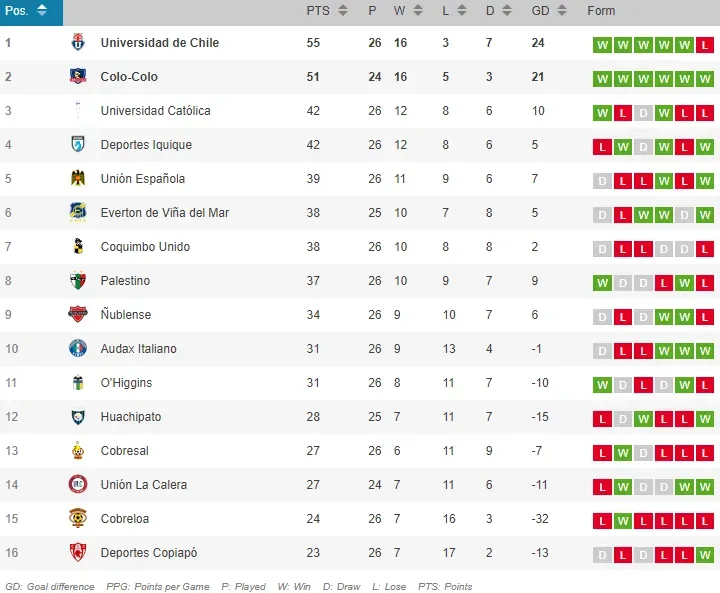Image resolution: width=720 pixels, height=593 pixels.
Task: Open Universidad Católica team link
Action: click(x=155, y=111)
